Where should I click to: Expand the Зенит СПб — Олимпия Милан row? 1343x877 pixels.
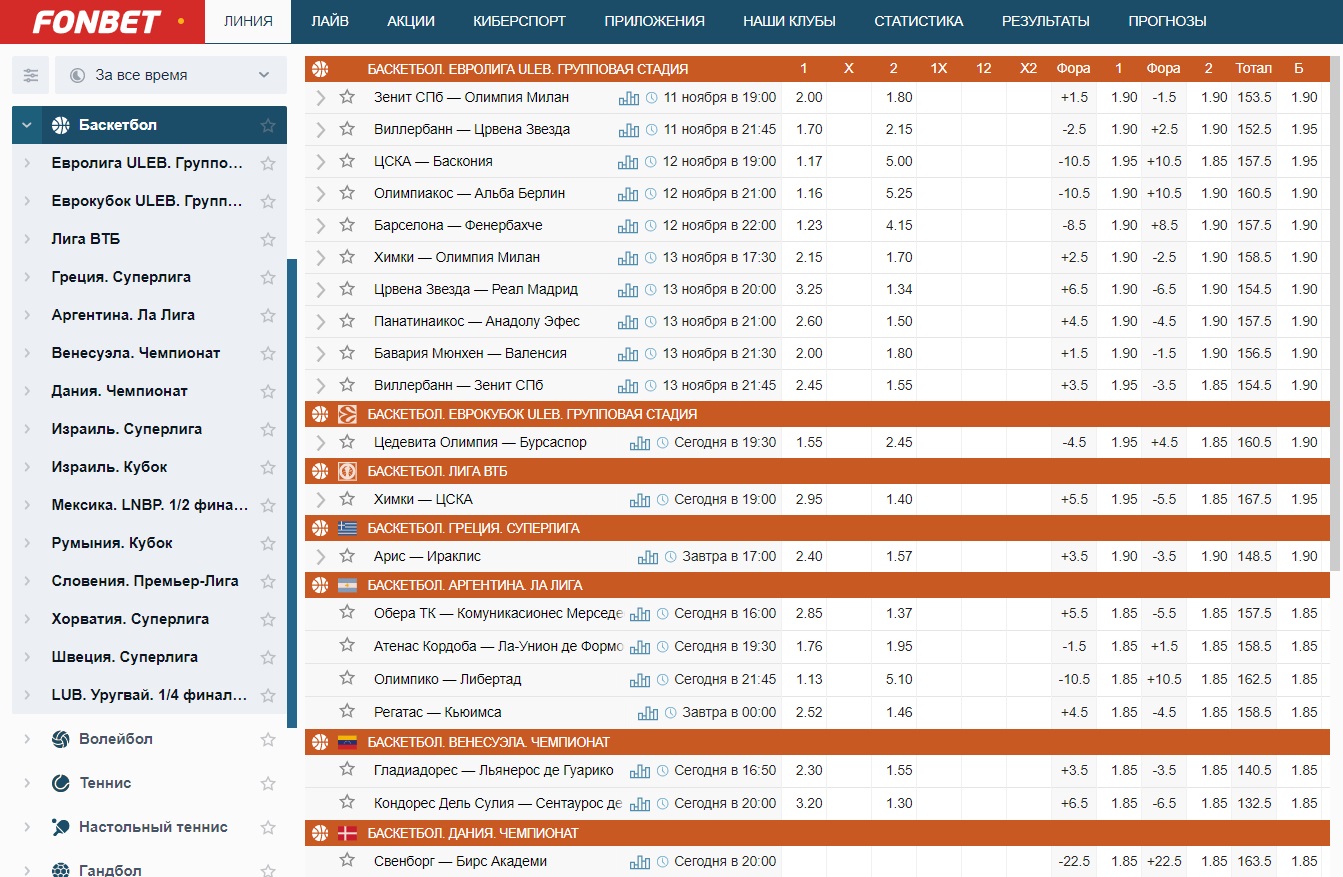(x=321, y=97)
